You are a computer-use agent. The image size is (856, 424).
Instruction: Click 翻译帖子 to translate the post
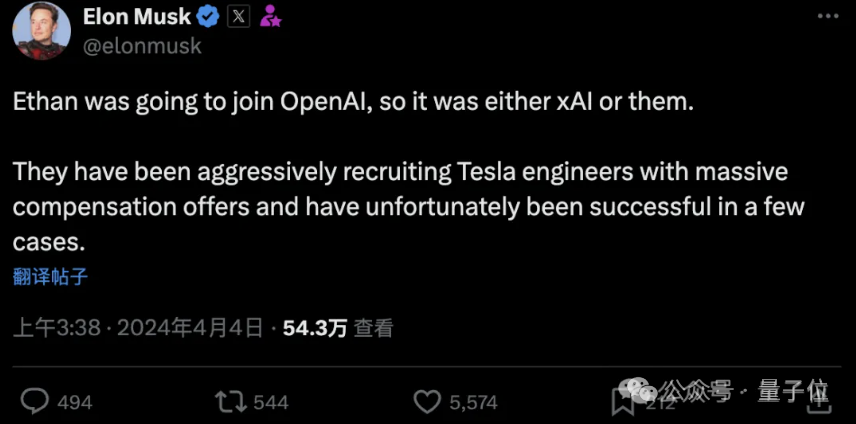(x=50, y=277)
